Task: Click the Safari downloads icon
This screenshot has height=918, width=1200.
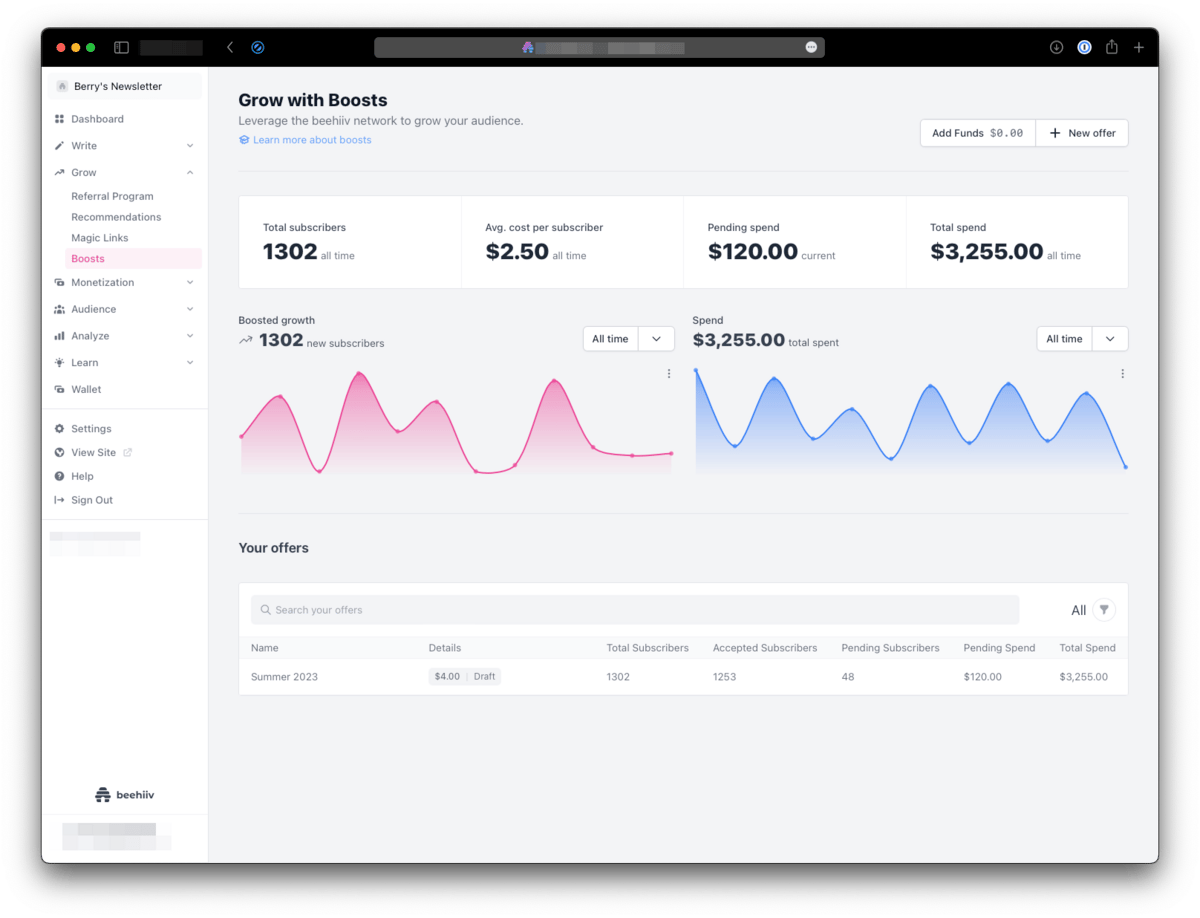Action: coord(1056,47)
